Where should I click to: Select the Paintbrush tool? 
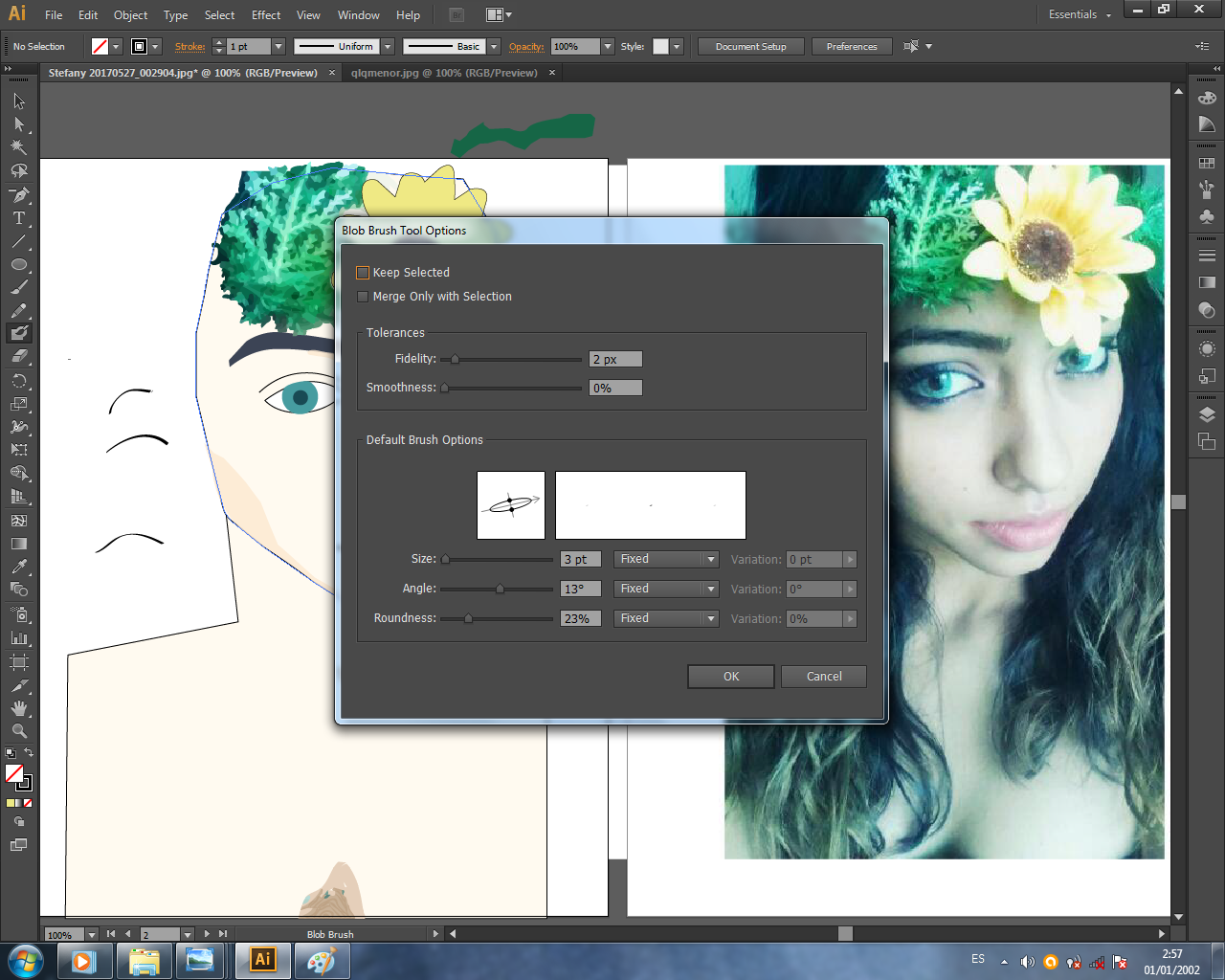(19, 287)
